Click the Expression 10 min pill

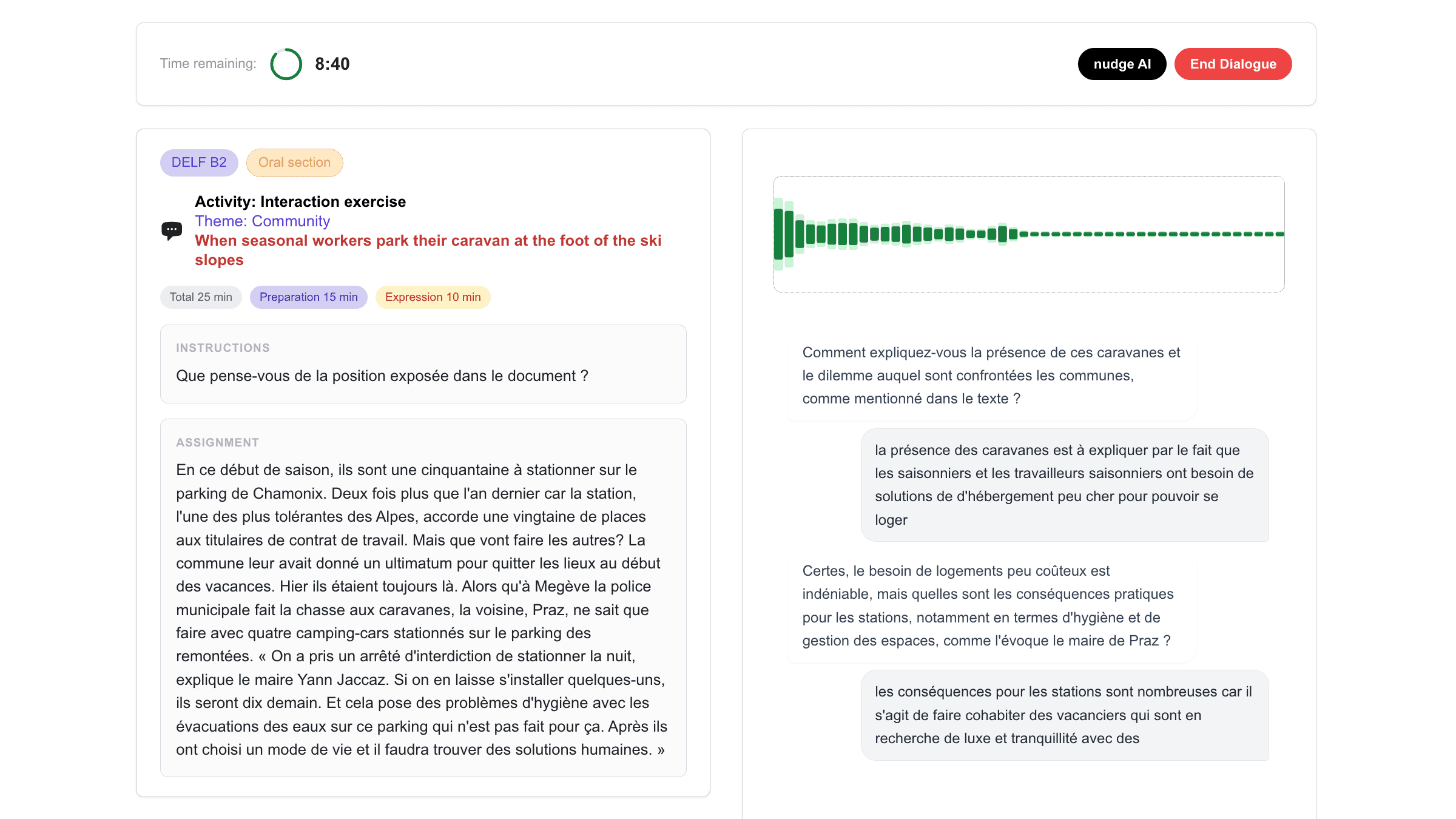(433, 297)
